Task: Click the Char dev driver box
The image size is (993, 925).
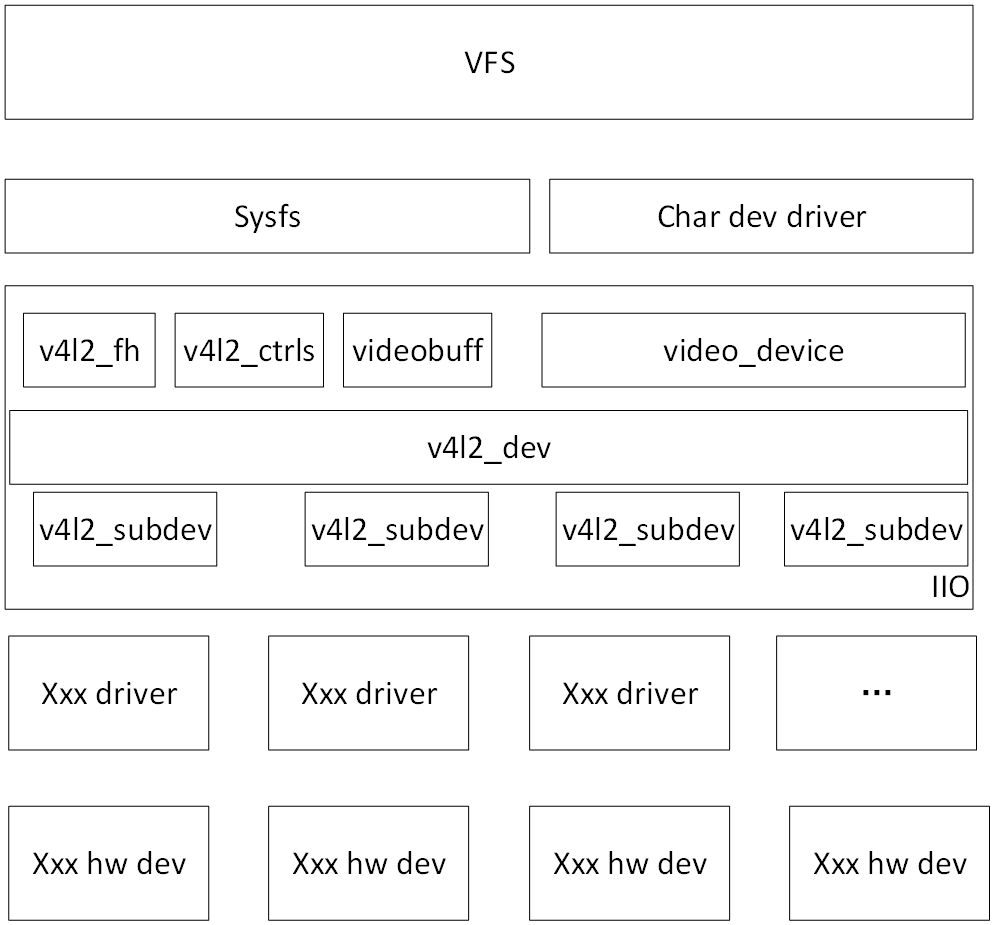Action: tap(762, 216)
